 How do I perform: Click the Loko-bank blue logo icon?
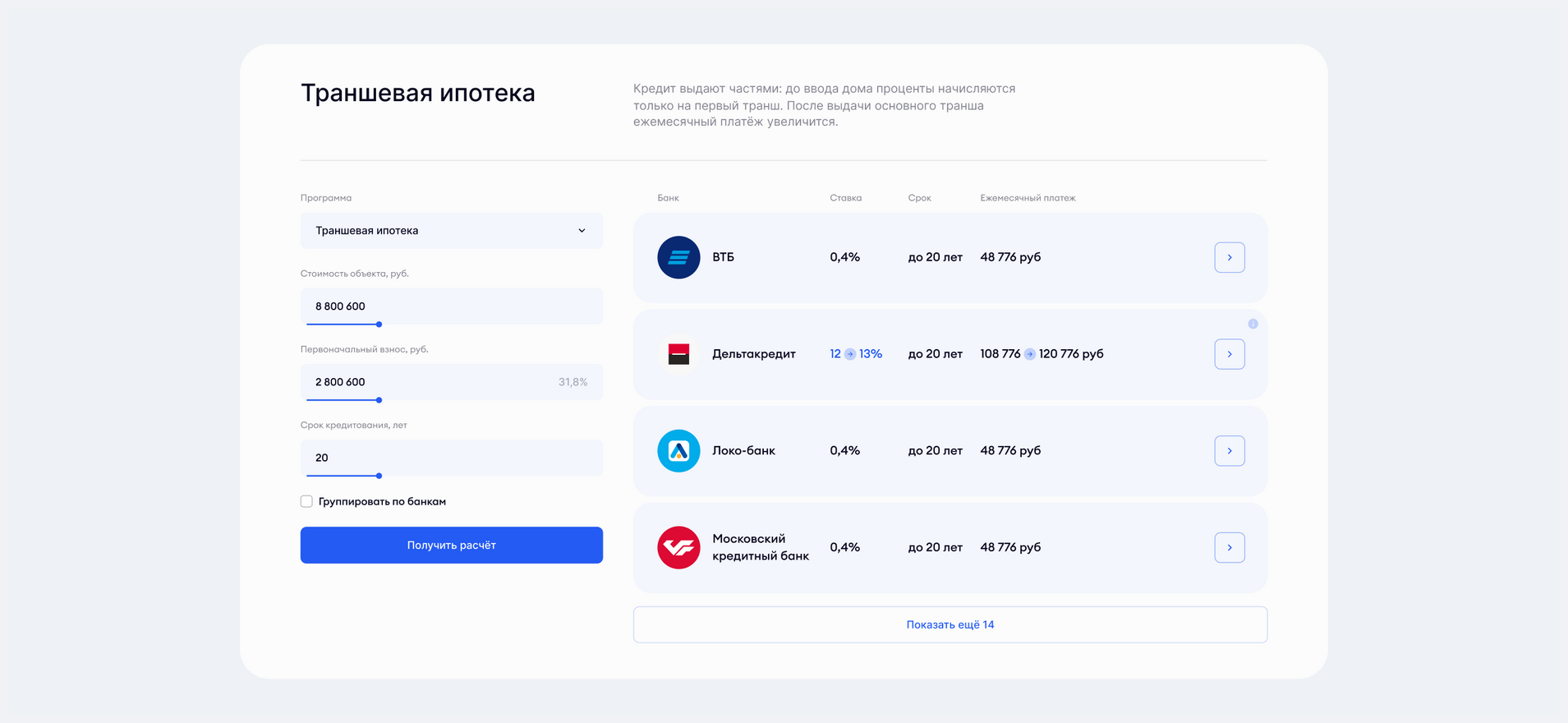(678, 451)
